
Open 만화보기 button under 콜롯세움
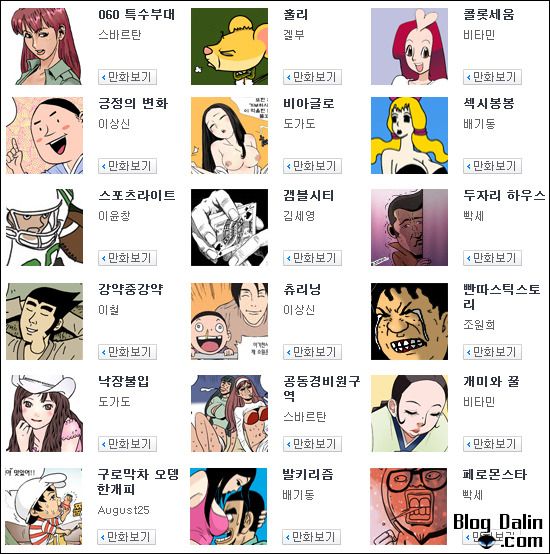[492, 77]
